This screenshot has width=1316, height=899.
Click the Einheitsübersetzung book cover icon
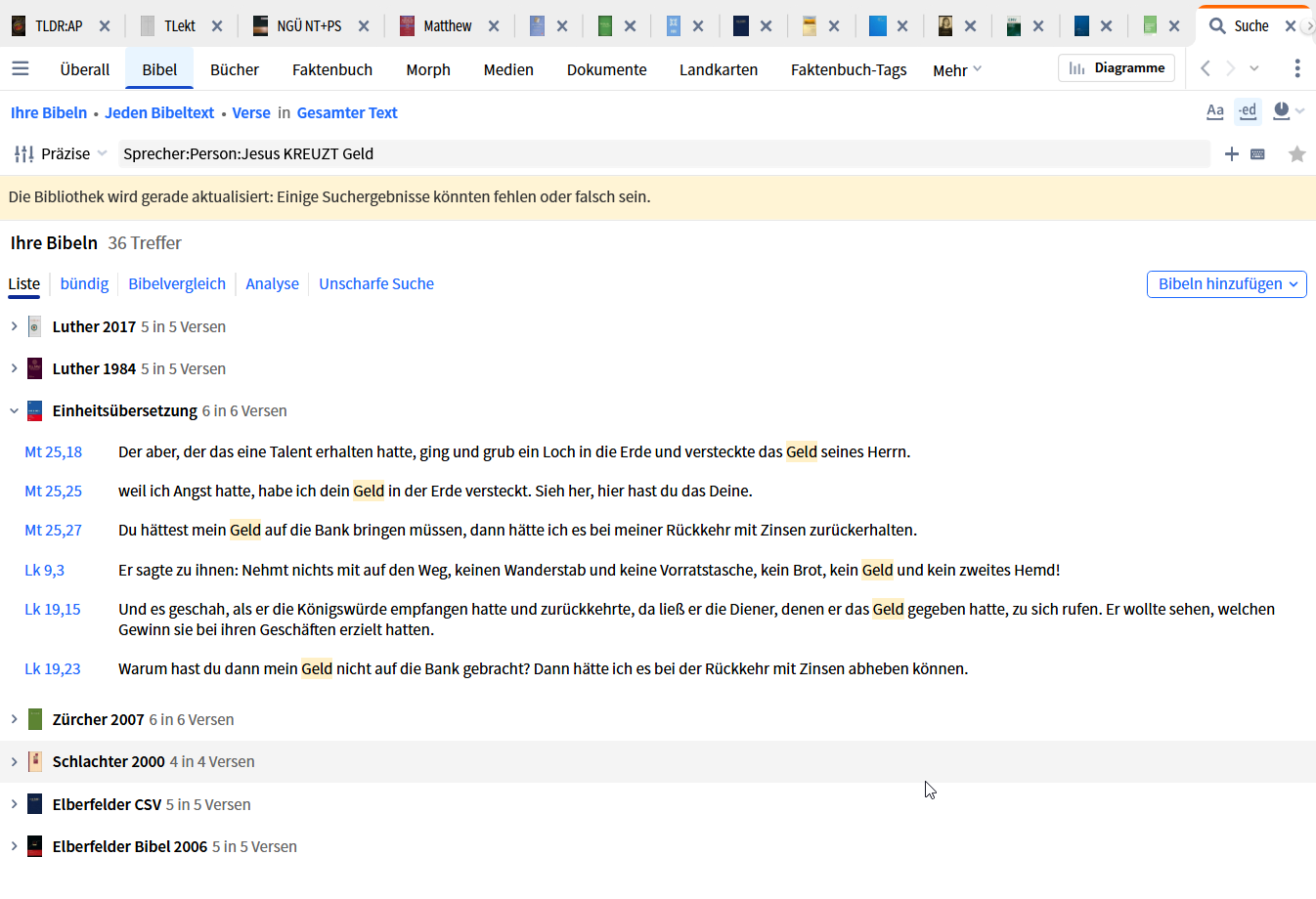35,410
